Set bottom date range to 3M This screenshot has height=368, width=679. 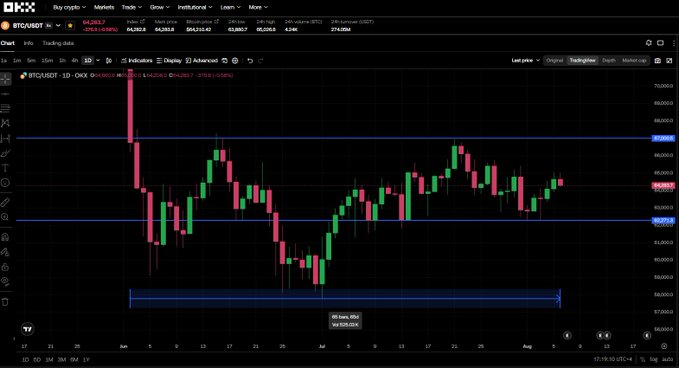pos(61,360)
